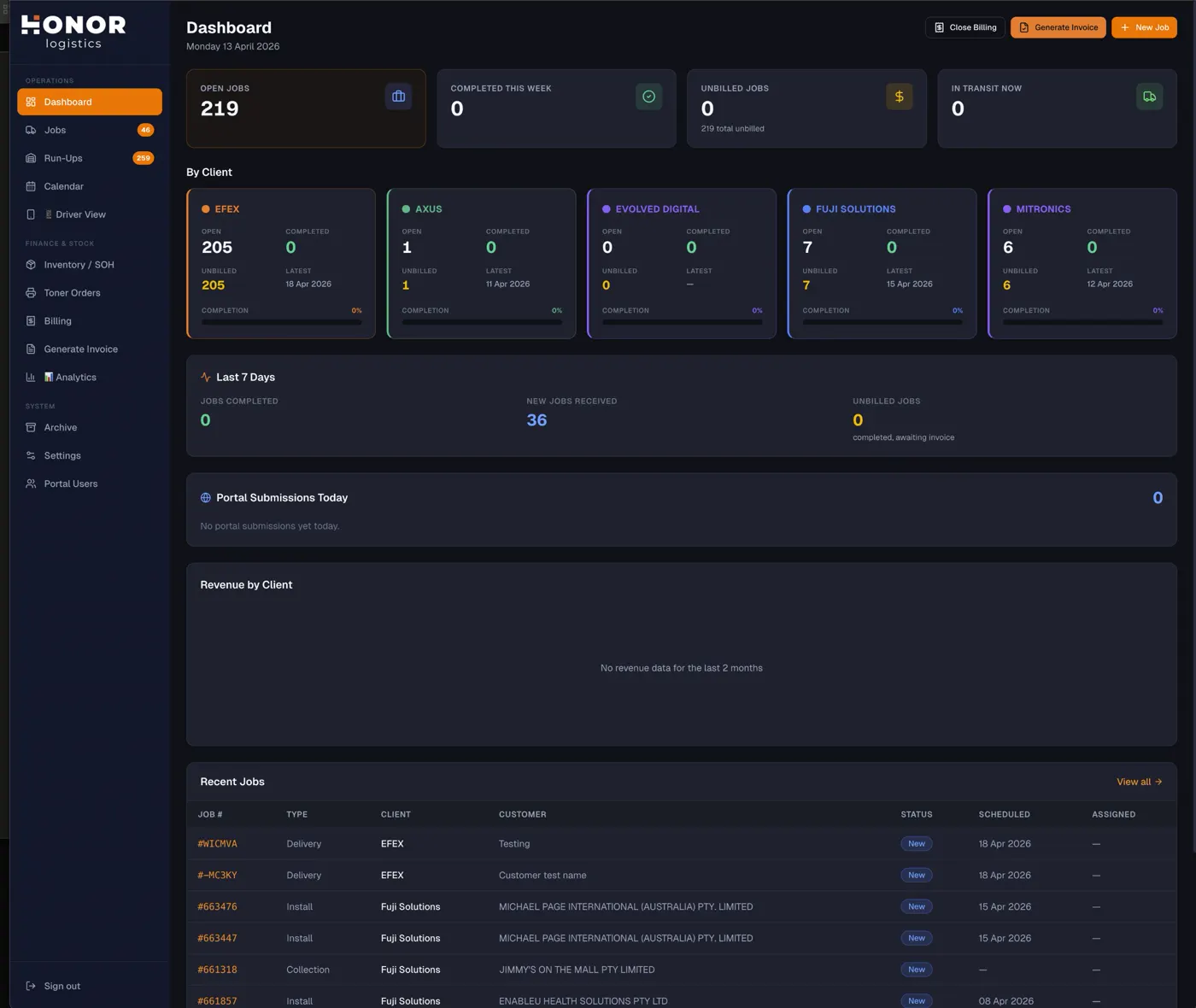The width and height of the screenshot is (1196, 1008).
Task: Click the Toner Orders printer icon
Action: [x=31, y=293]
